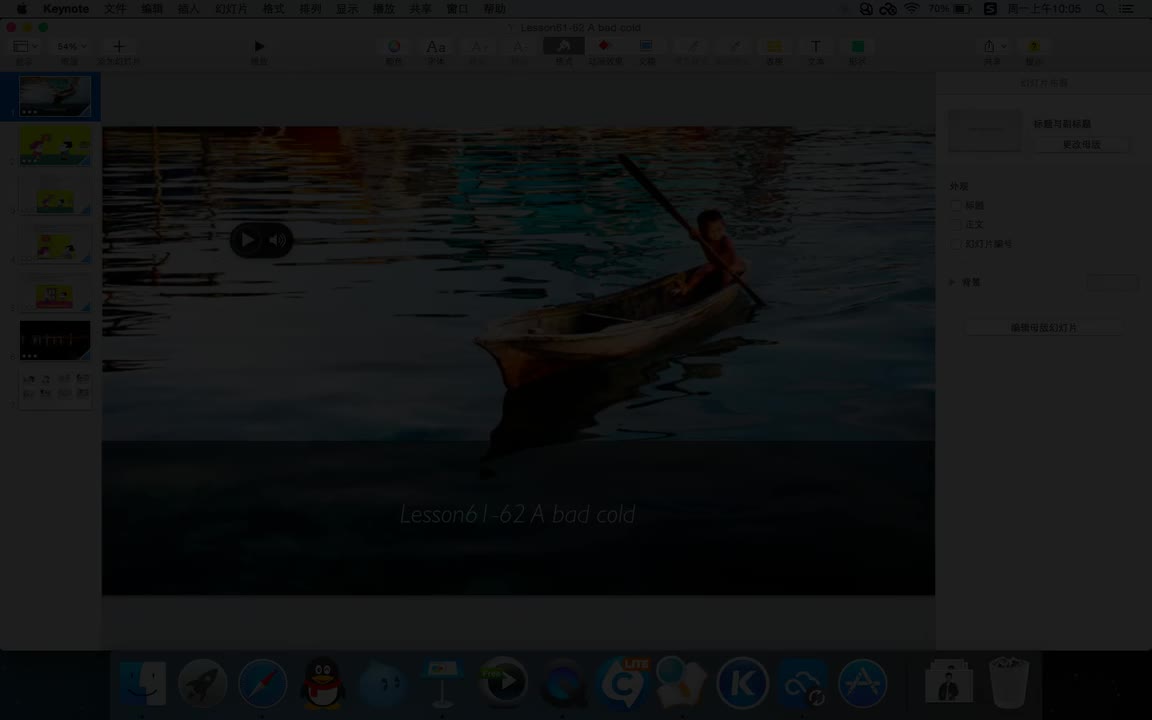The image size is (1152, 720).
Task: Open the Aa Fonts toolbar button
Action: [436, 46]
